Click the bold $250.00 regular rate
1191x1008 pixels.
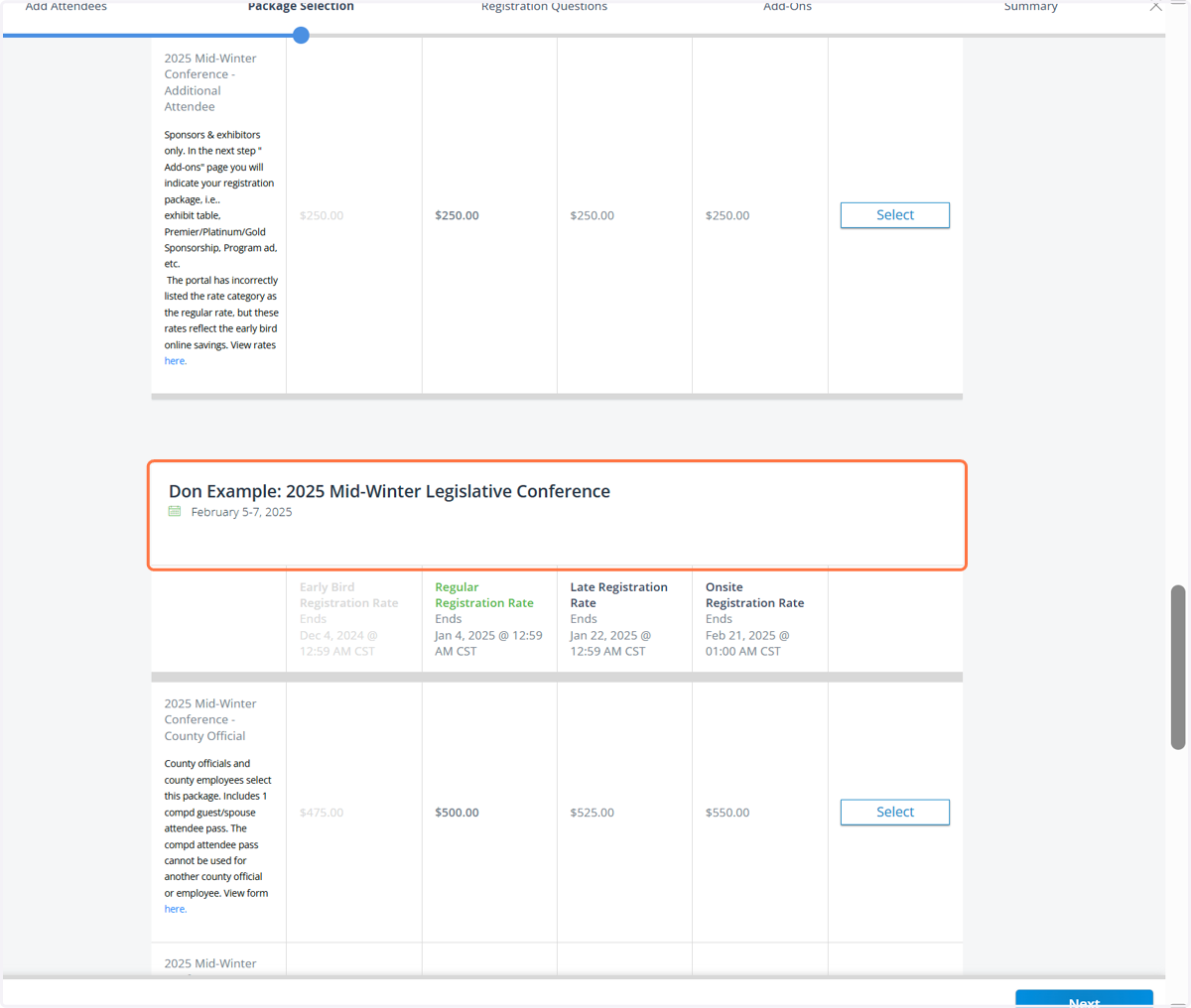(457, 215)
